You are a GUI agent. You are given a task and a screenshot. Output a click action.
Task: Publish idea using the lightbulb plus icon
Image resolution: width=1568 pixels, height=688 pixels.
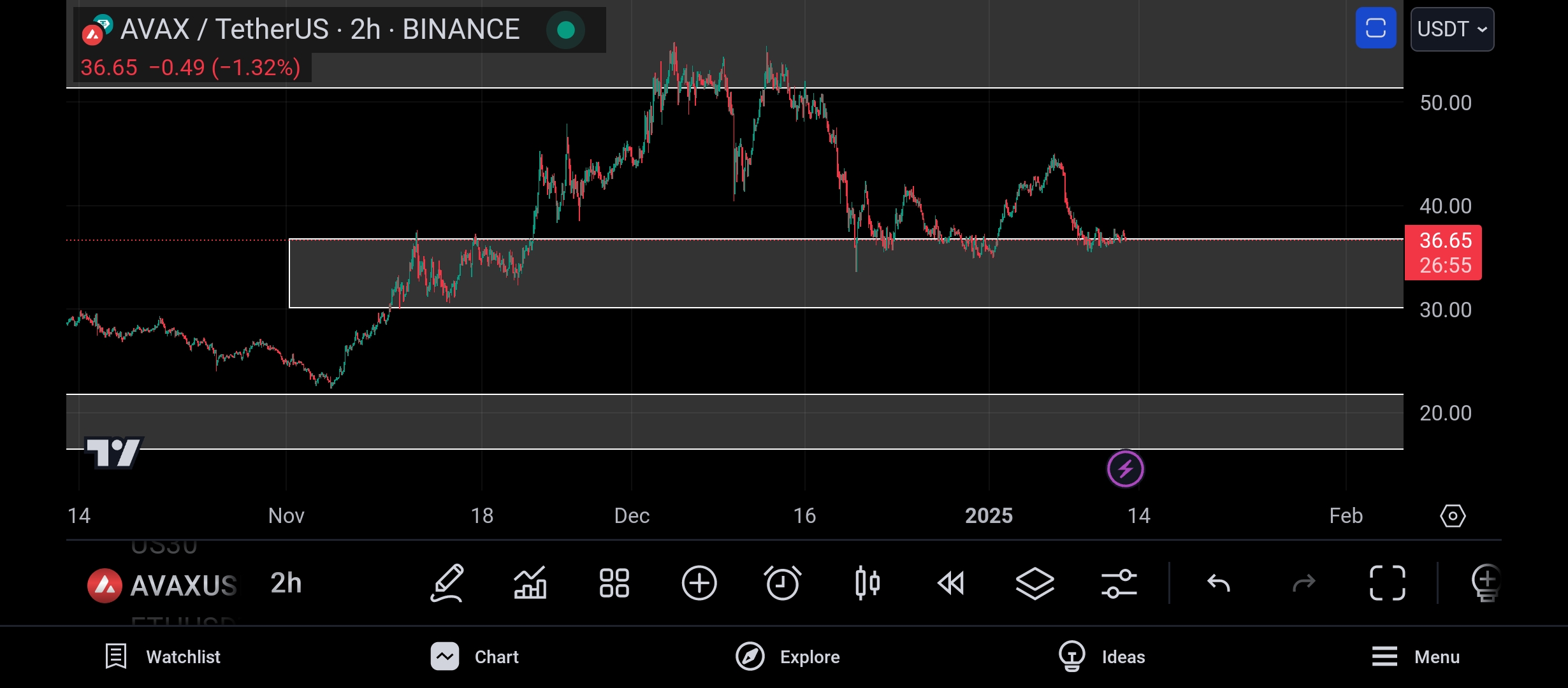1486,583
